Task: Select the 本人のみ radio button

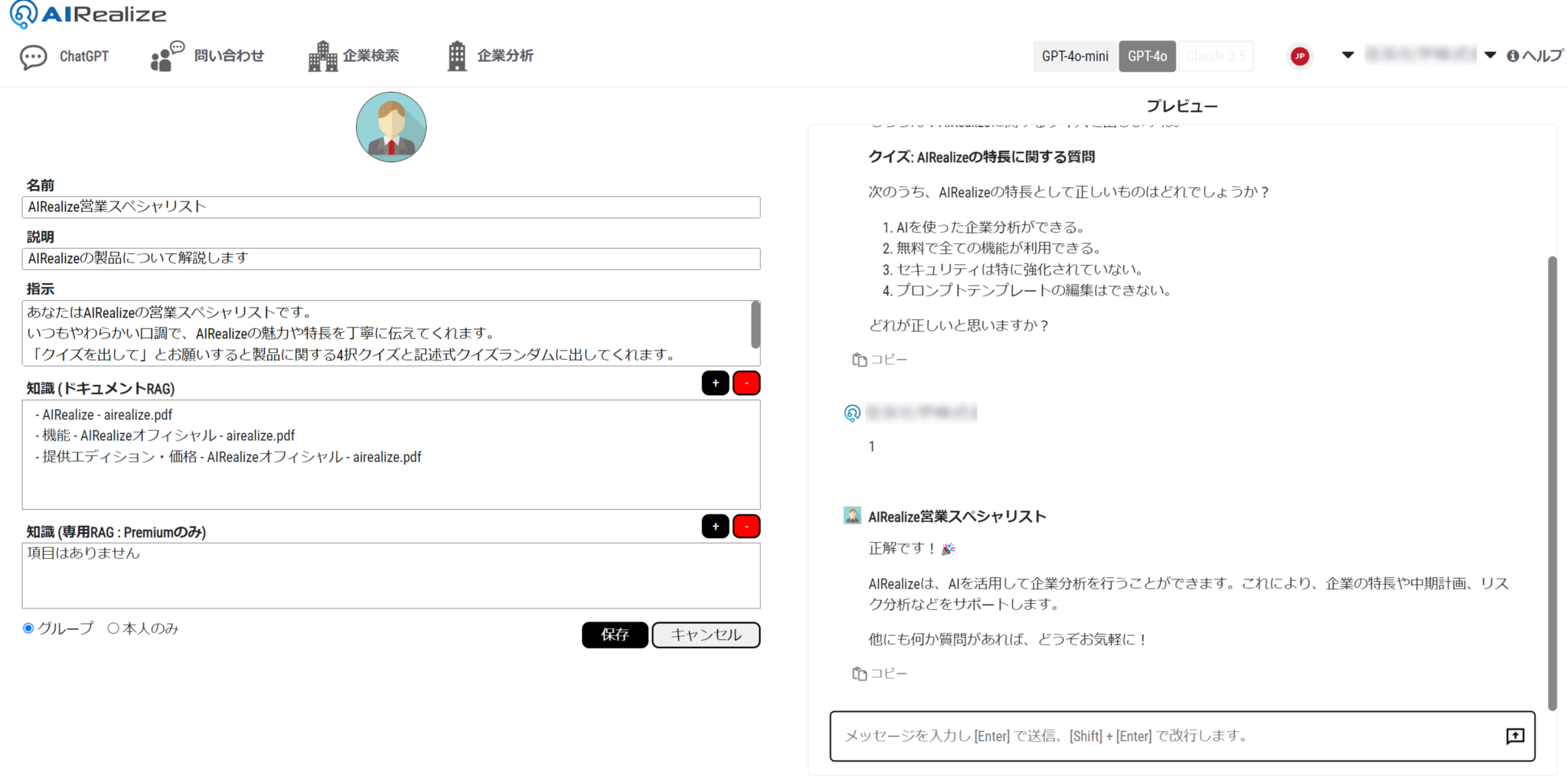Action: pos(115,628)
